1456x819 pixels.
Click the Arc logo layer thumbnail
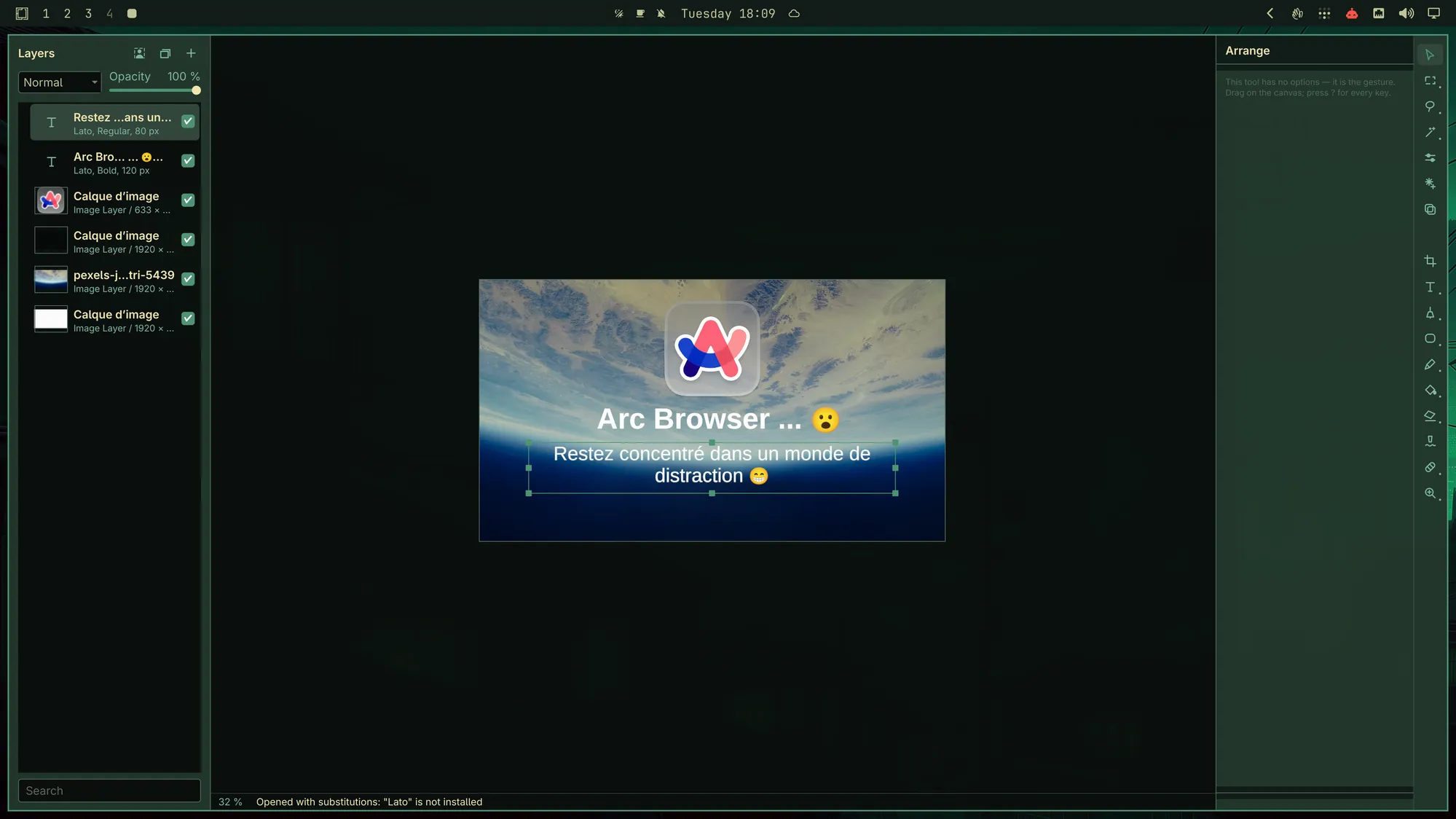coord(51,200)
